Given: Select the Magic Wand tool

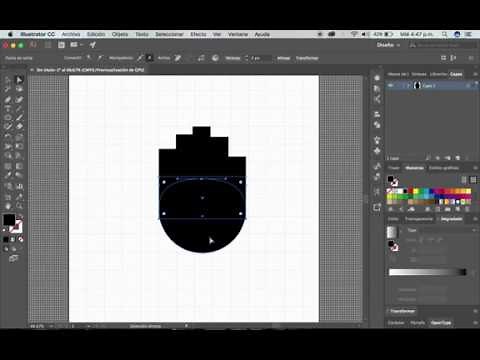Looking at the screenshot, I should [x=8, y=89].
